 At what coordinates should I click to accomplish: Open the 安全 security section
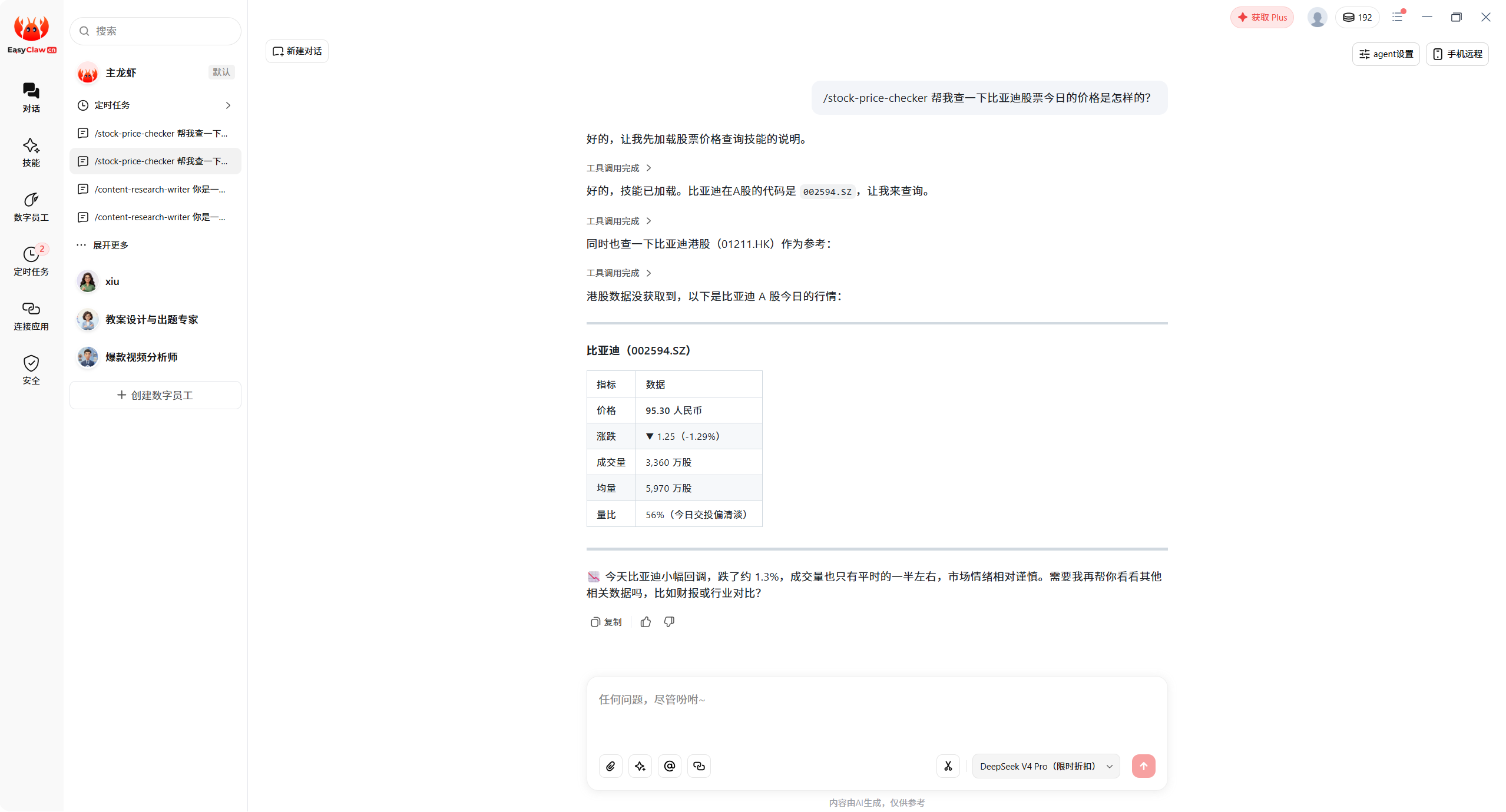point(31,370)
